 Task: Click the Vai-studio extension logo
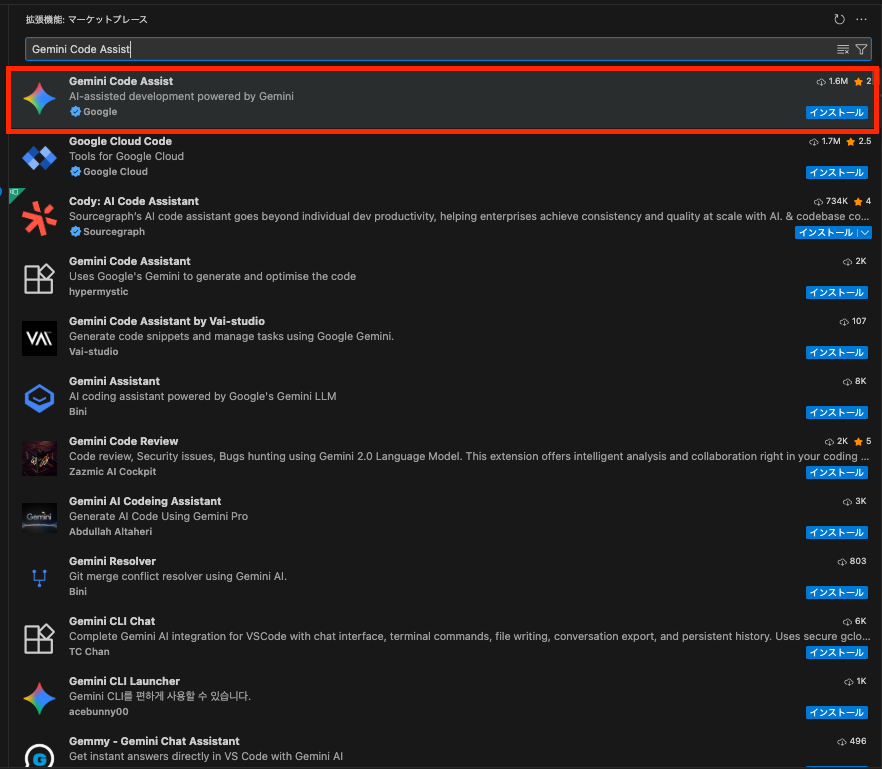pyautogui.click(x=39, y=338)
